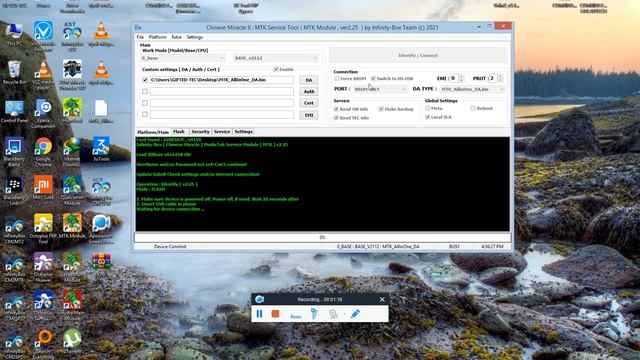Select the Platform/Main tab
The width and height of the screenshot is (640, 360).
tap(153, 132)
